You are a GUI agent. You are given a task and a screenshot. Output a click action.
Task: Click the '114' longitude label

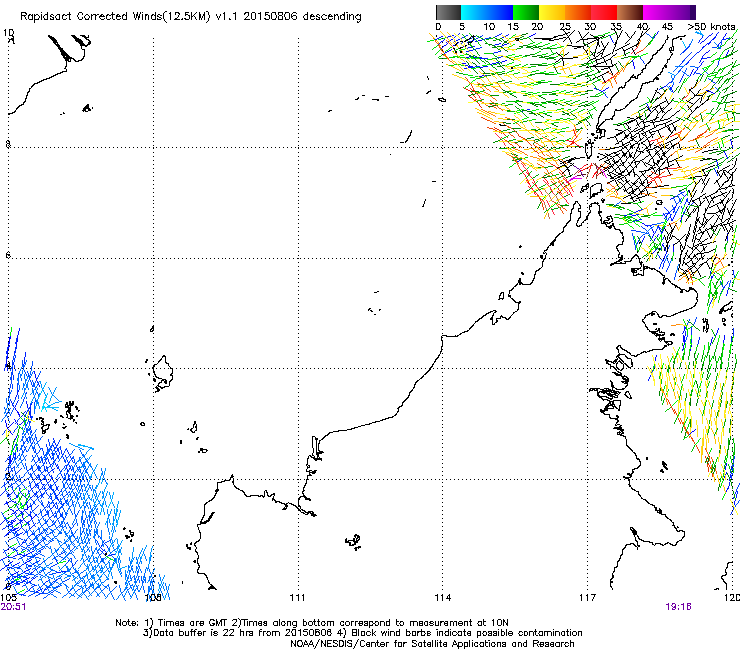point(443,598)
